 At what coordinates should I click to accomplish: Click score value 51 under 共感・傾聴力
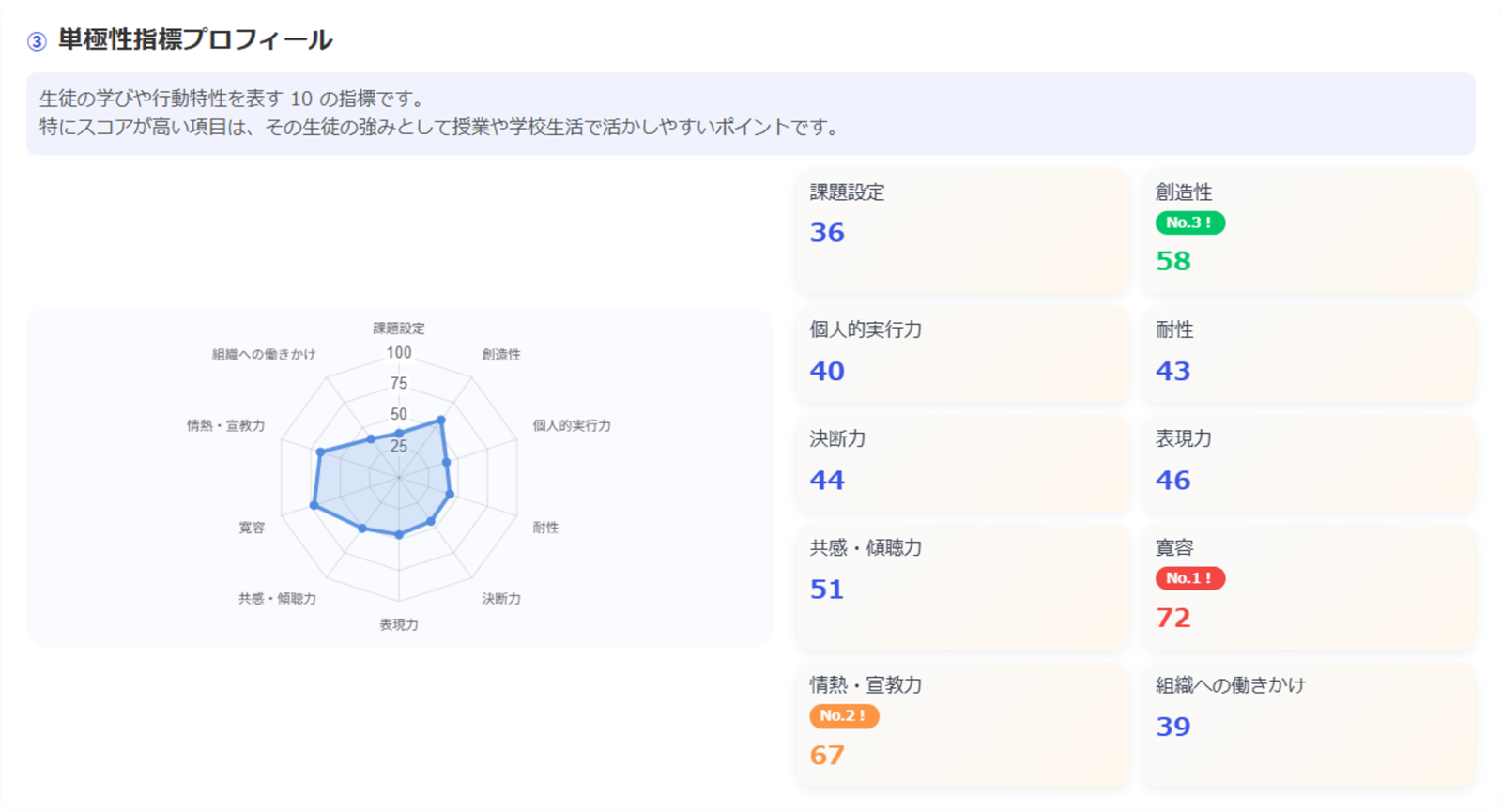[827, 589]
